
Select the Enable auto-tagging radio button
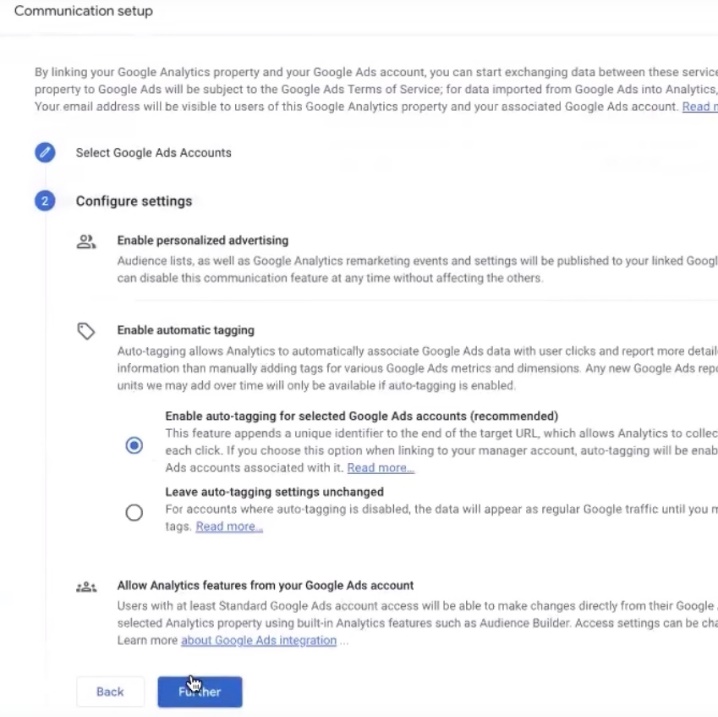(x=134, y=446)
